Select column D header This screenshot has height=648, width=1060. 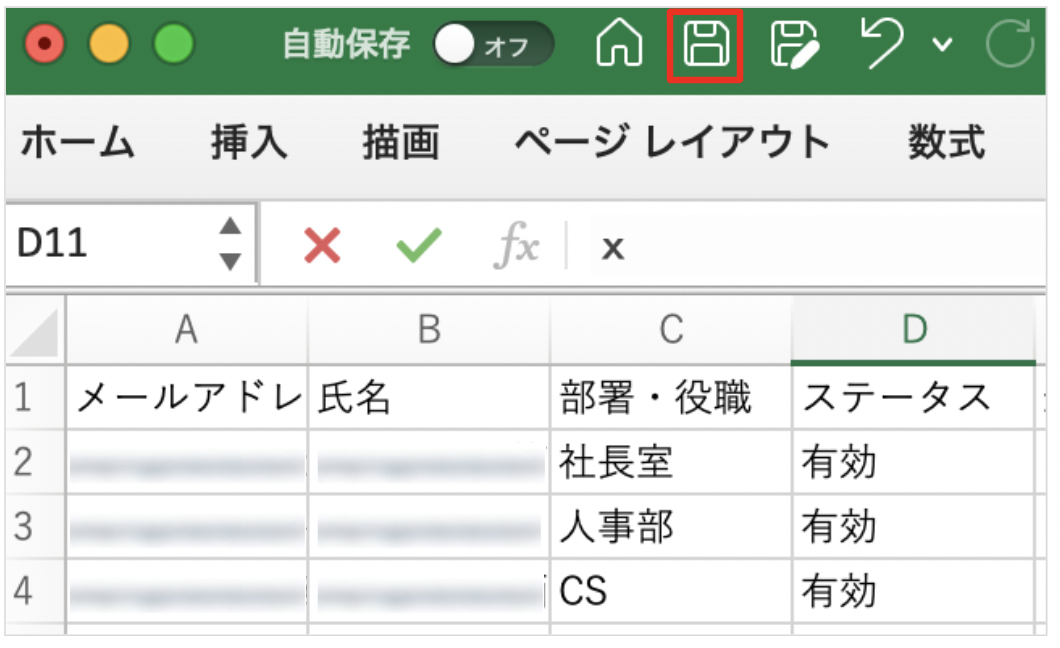(x=913, y=330)
